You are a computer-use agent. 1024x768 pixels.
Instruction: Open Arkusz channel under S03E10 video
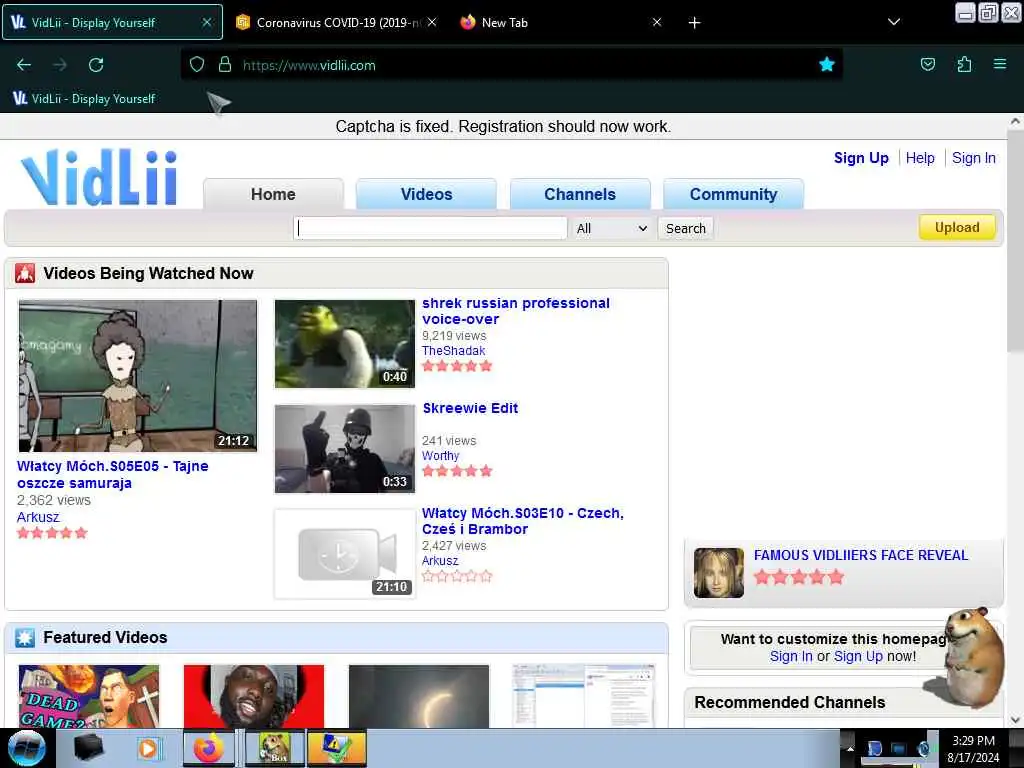point(440,561)
